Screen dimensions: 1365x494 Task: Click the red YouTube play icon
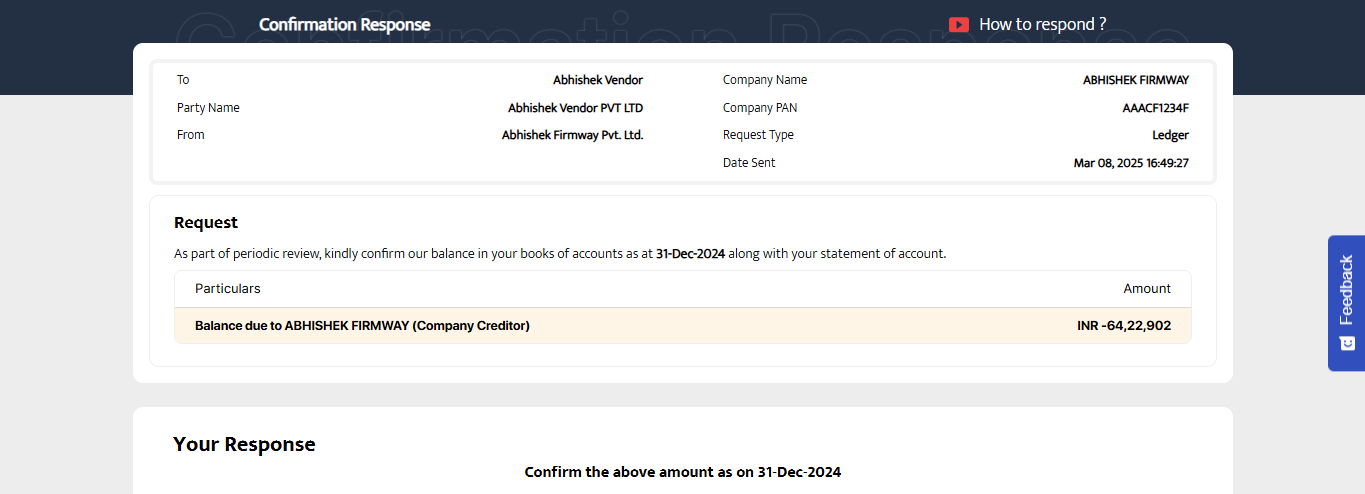(x=958, y=25)
